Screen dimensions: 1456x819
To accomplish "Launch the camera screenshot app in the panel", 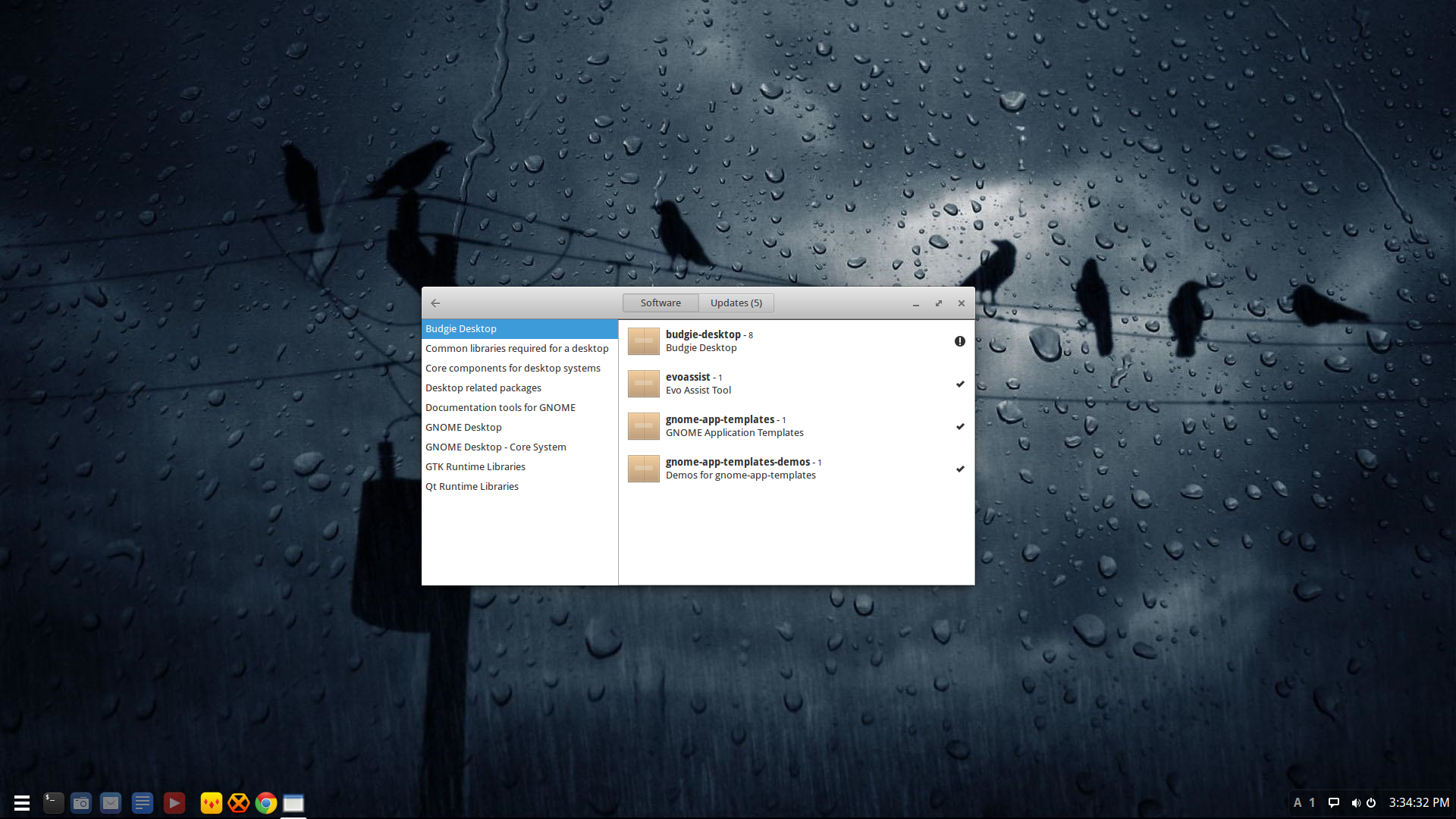I will coord(81,803).
